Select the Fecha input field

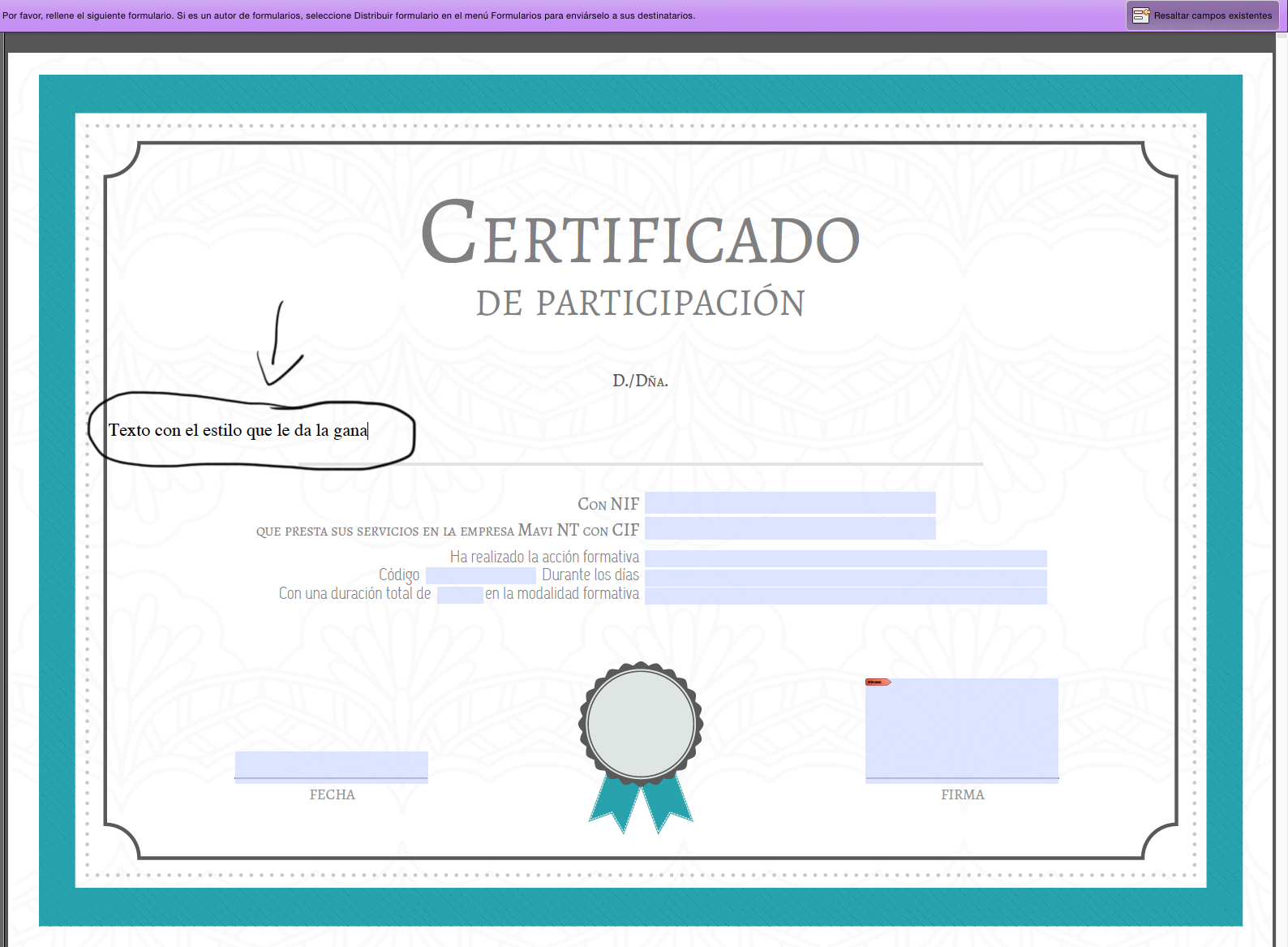point(332,767)
